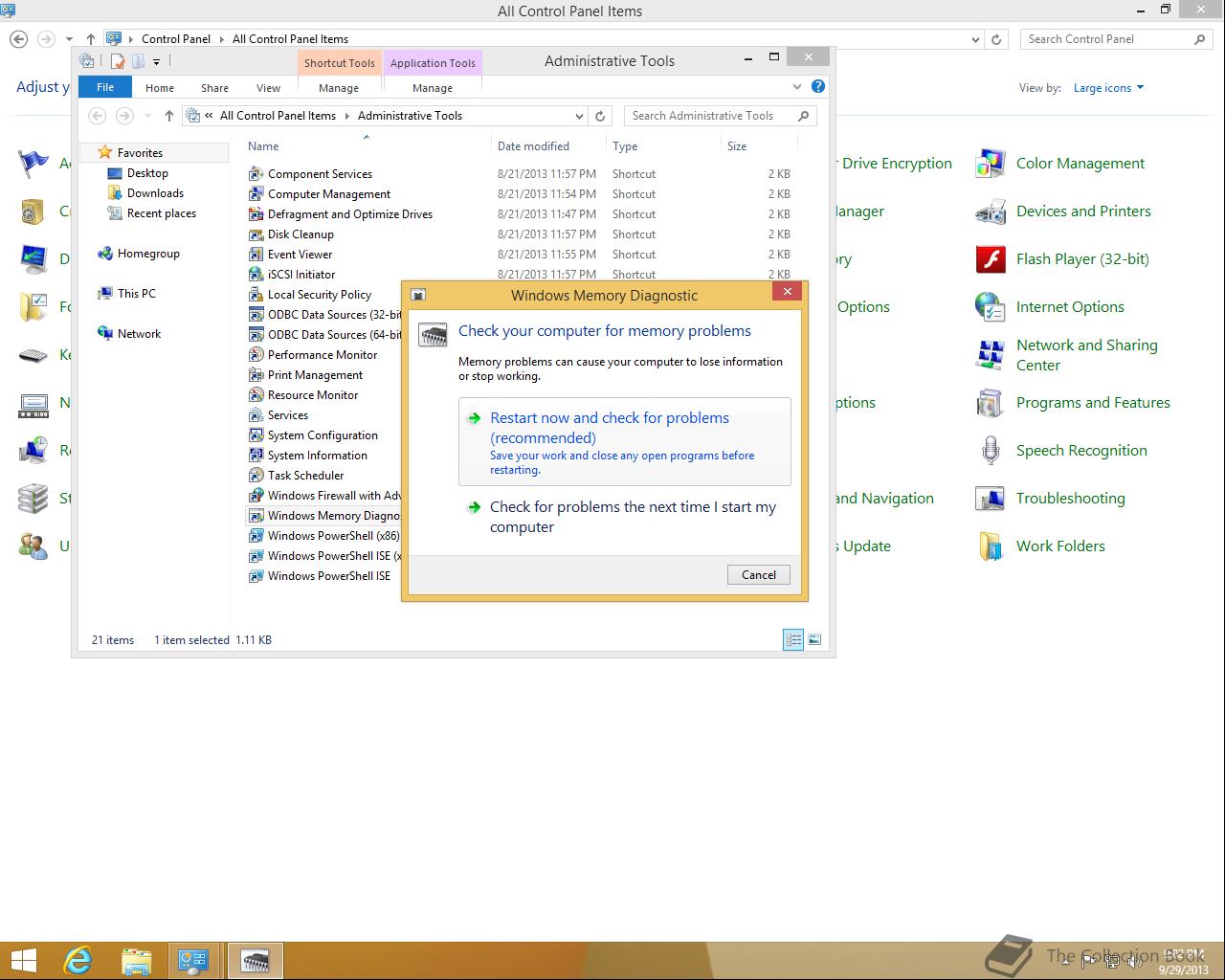The height and width of the screenshot is (980, 1225).
Task: Click the Cancel button in Memory Diagnostic
Action: pyautogui.click(x=759, y=575)
